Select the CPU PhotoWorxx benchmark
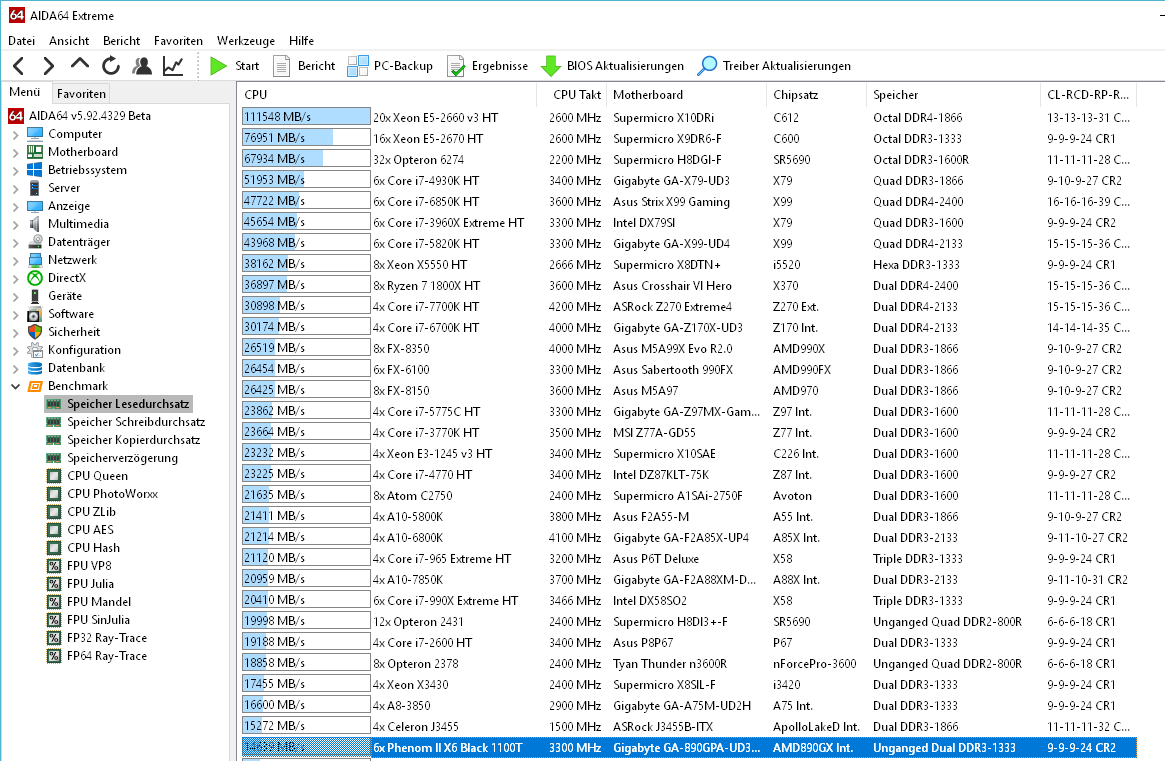Screen dimensions: 1165x761 (x=102, y=494)
